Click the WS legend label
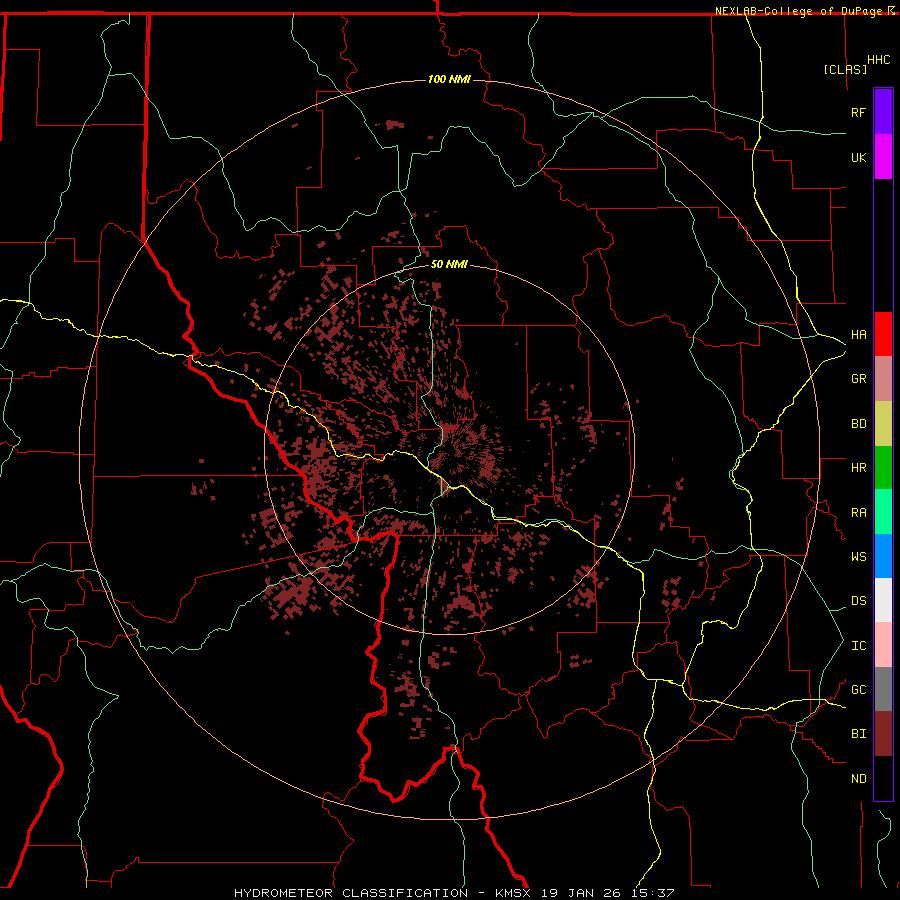This screenshot has height=900, width=900. click(859, 557)
